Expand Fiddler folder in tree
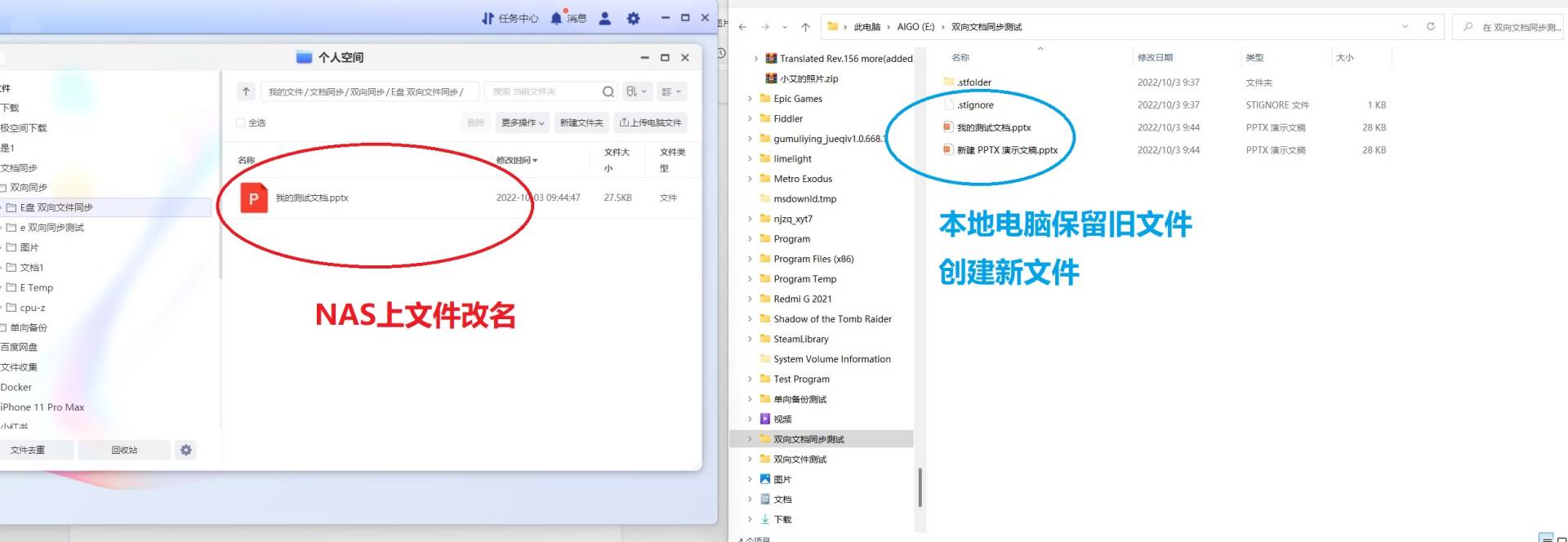Viewport: 1568px width, 542px height. click(x=750, y=118)
